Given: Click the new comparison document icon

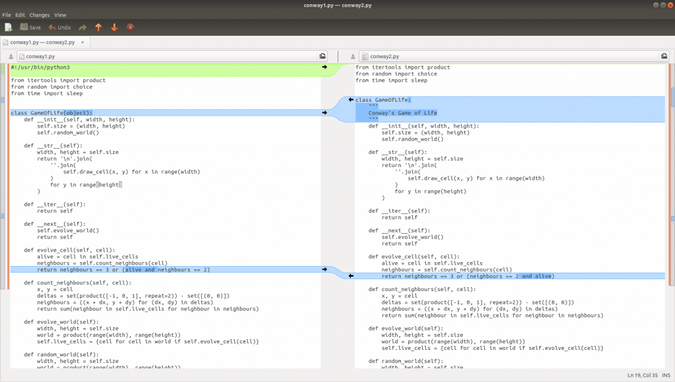Looking at the screenshot, I should click(8, 28).
